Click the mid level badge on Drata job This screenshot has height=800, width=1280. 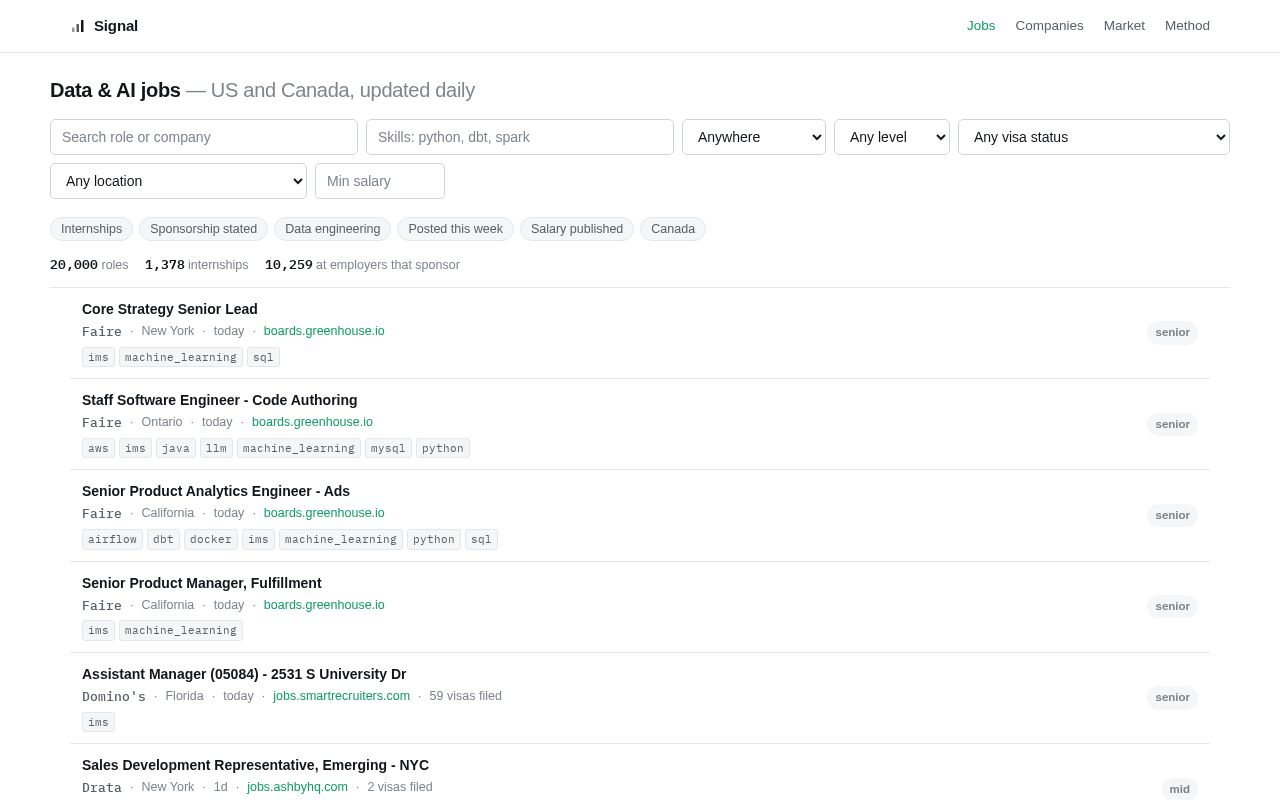[1180, 789]
